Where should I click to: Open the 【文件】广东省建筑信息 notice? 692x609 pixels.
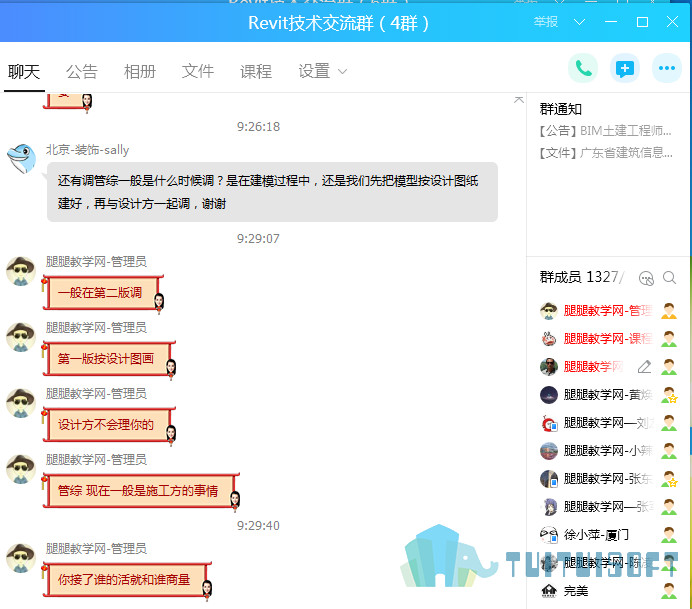coord(606,153)
